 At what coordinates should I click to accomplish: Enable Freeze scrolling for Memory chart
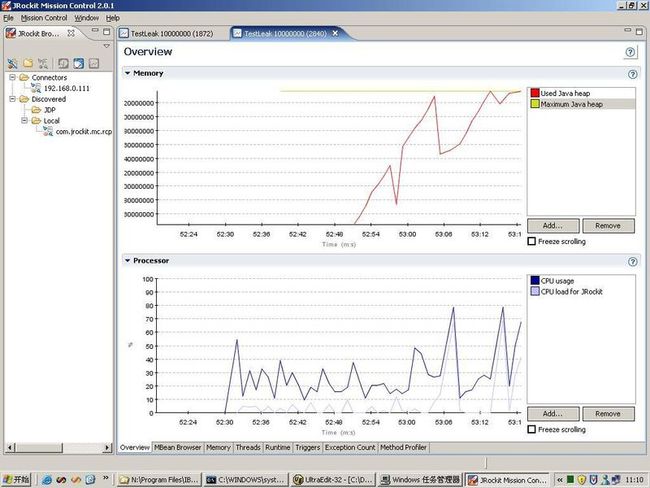pyautogui.click(x=531, y=241)
